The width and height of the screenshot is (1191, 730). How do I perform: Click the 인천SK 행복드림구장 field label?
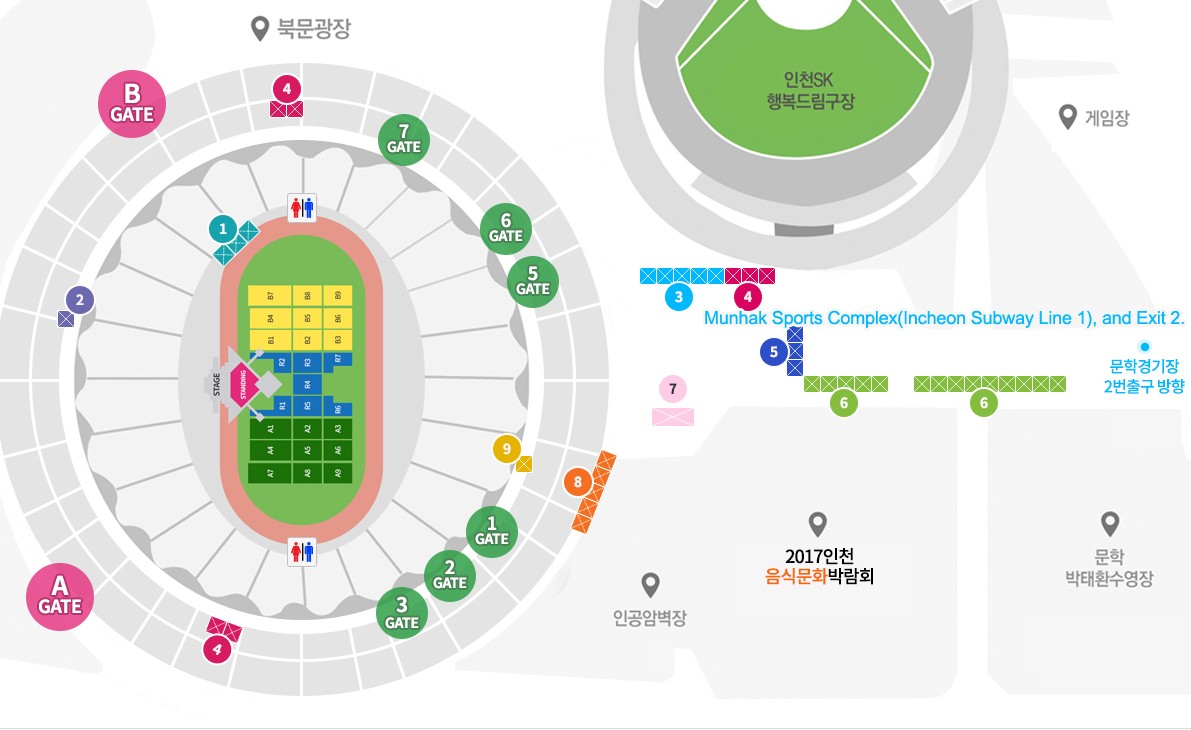coord(810,90)
